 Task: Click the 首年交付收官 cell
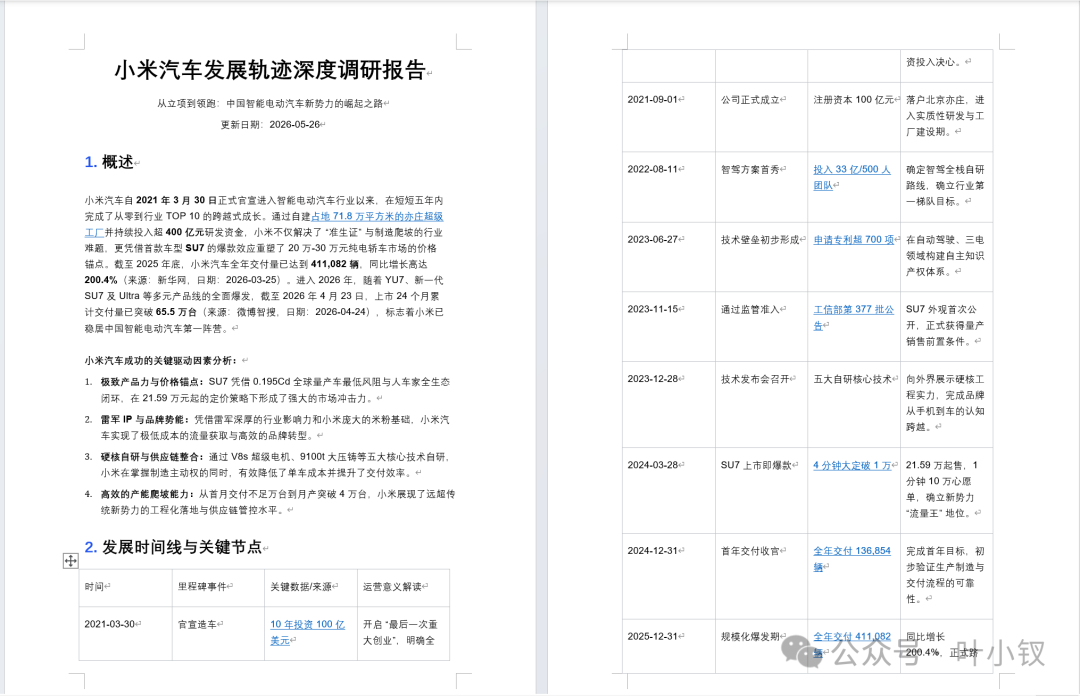coord(761,576)
